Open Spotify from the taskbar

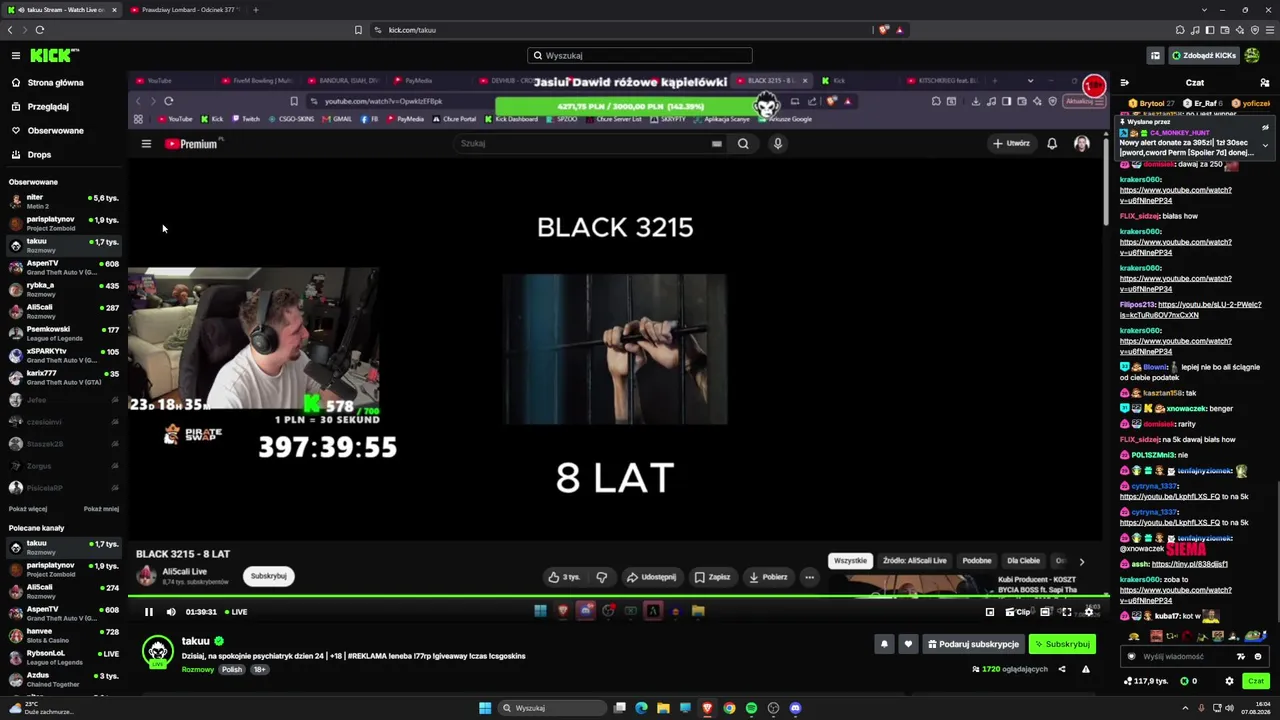click(751, 708)
